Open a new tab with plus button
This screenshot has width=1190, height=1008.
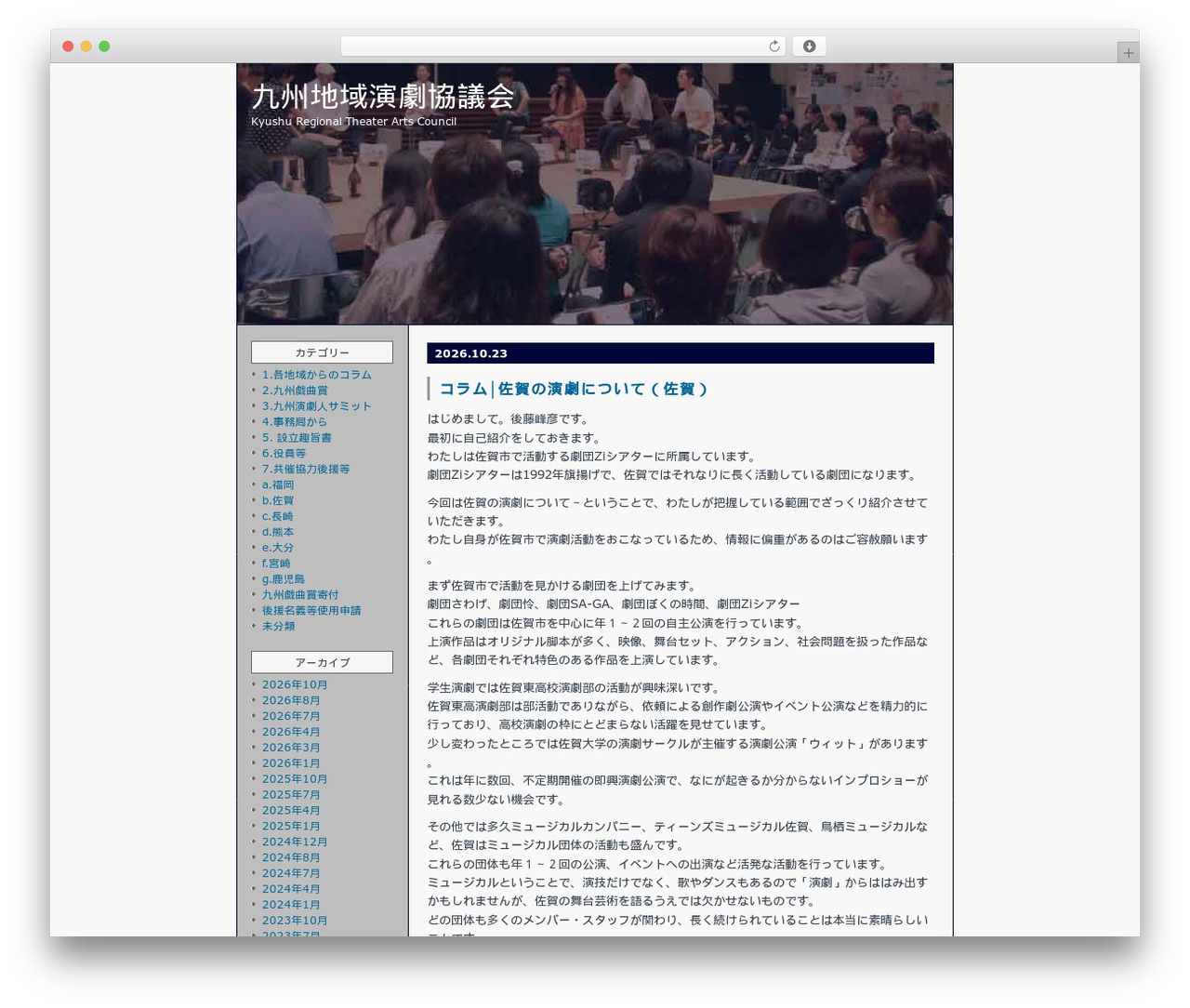coord(1128,53)
